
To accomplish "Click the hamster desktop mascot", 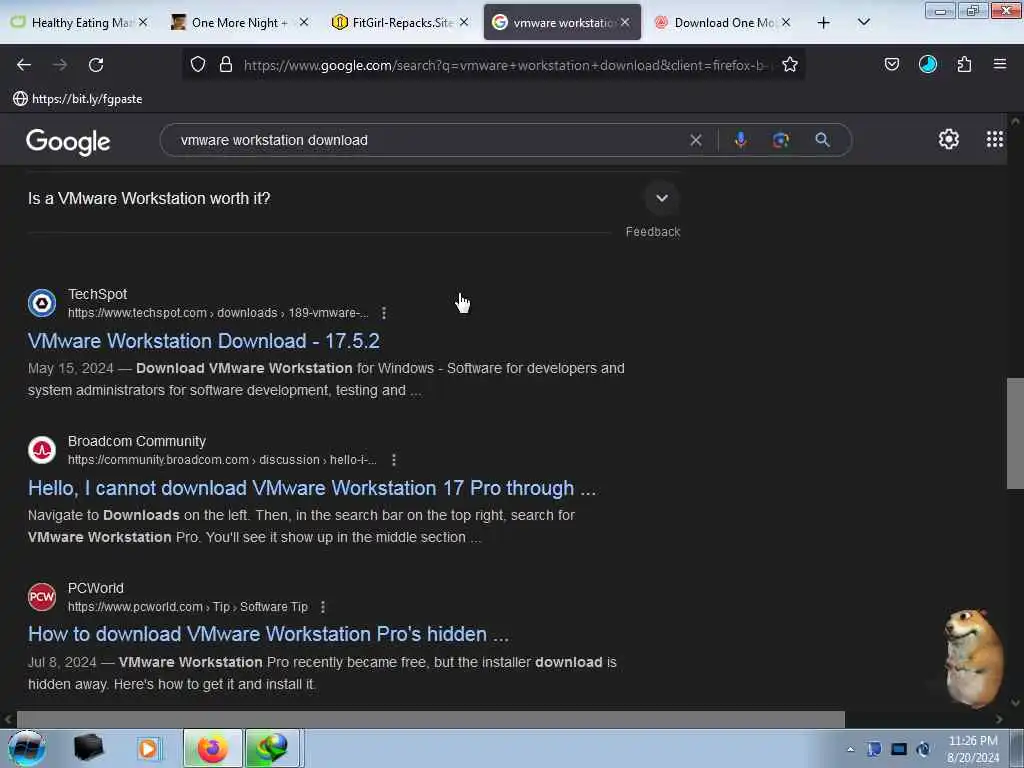I will click(973, 658).
